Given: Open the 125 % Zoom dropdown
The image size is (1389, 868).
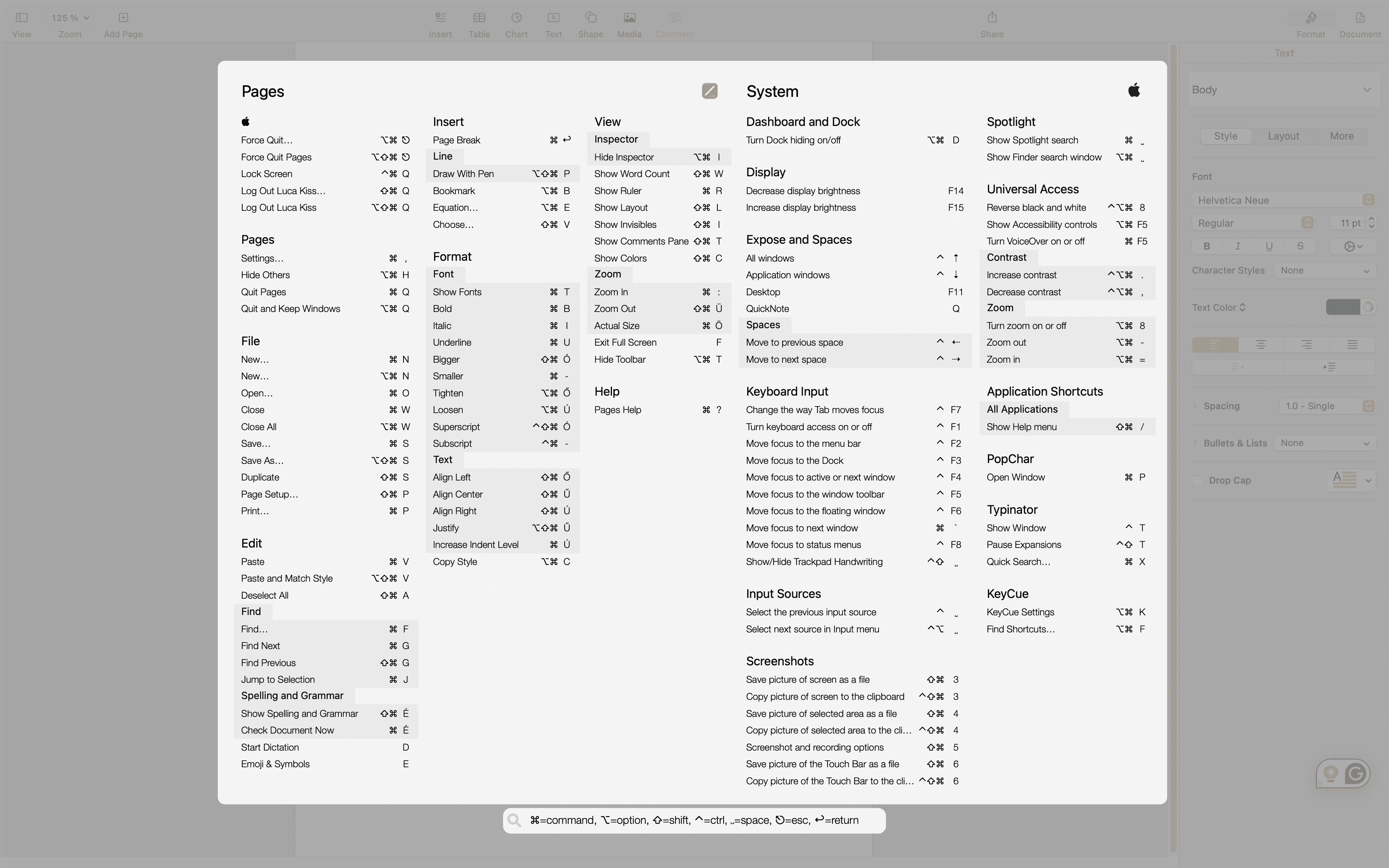Looking at the screenshot, I should pos(70,18).
